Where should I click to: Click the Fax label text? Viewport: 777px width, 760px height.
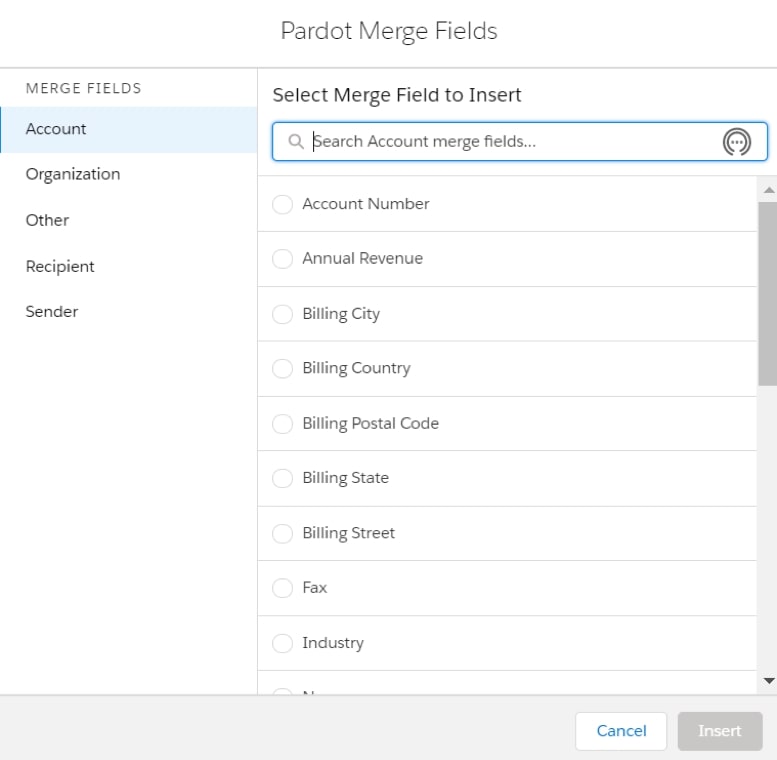tap(315, 588)
